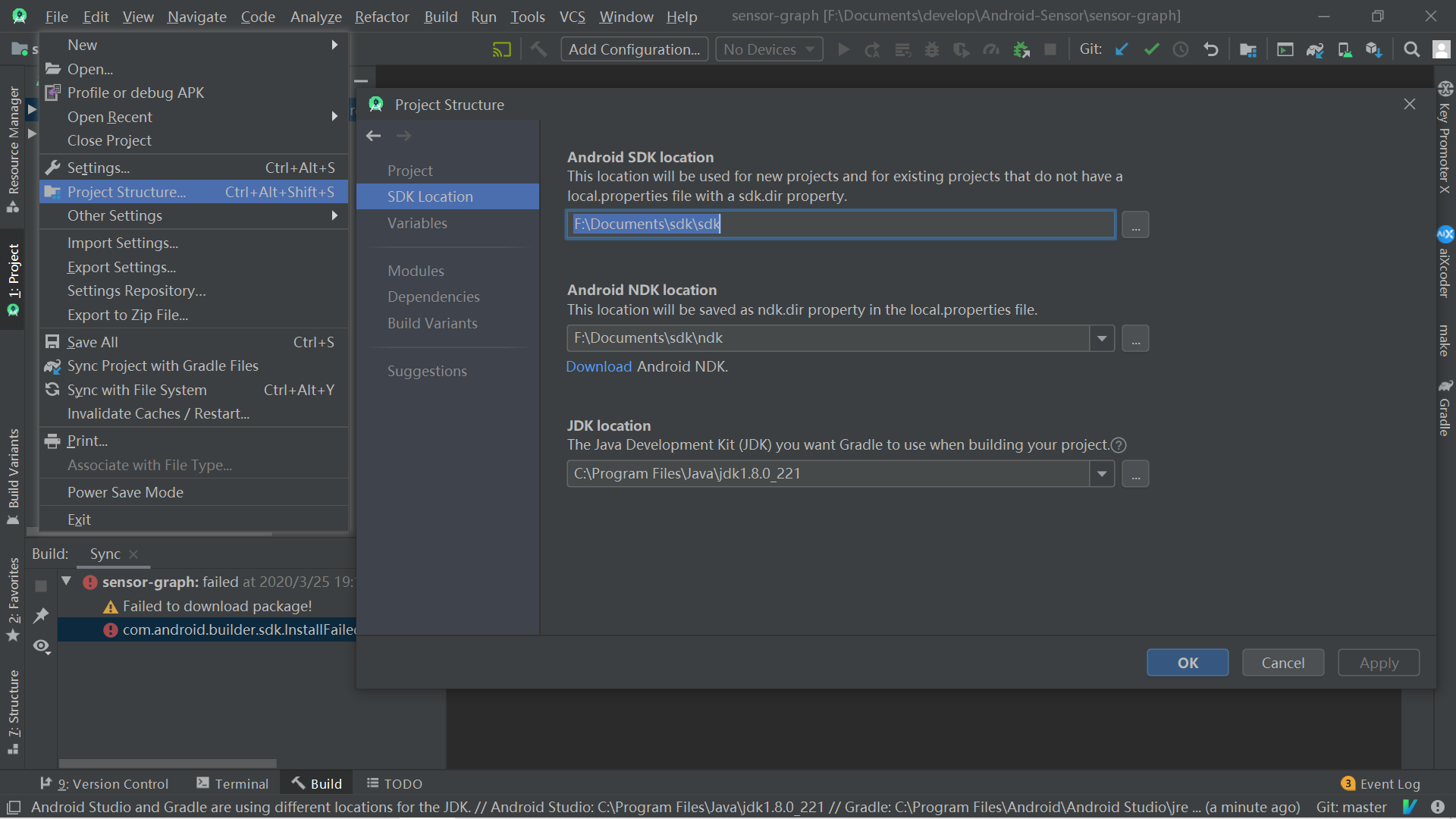Open AVD Manager phone icon
1456x819 pixels.
pos(1345,49)
